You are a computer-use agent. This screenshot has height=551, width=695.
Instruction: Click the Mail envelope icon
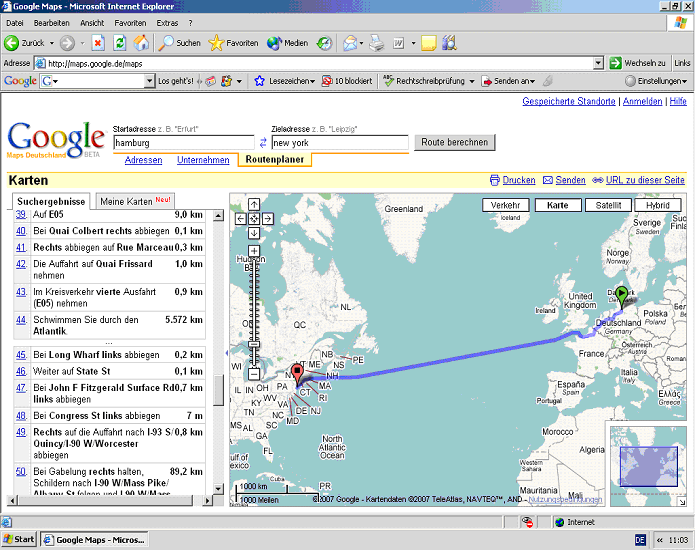350,43
